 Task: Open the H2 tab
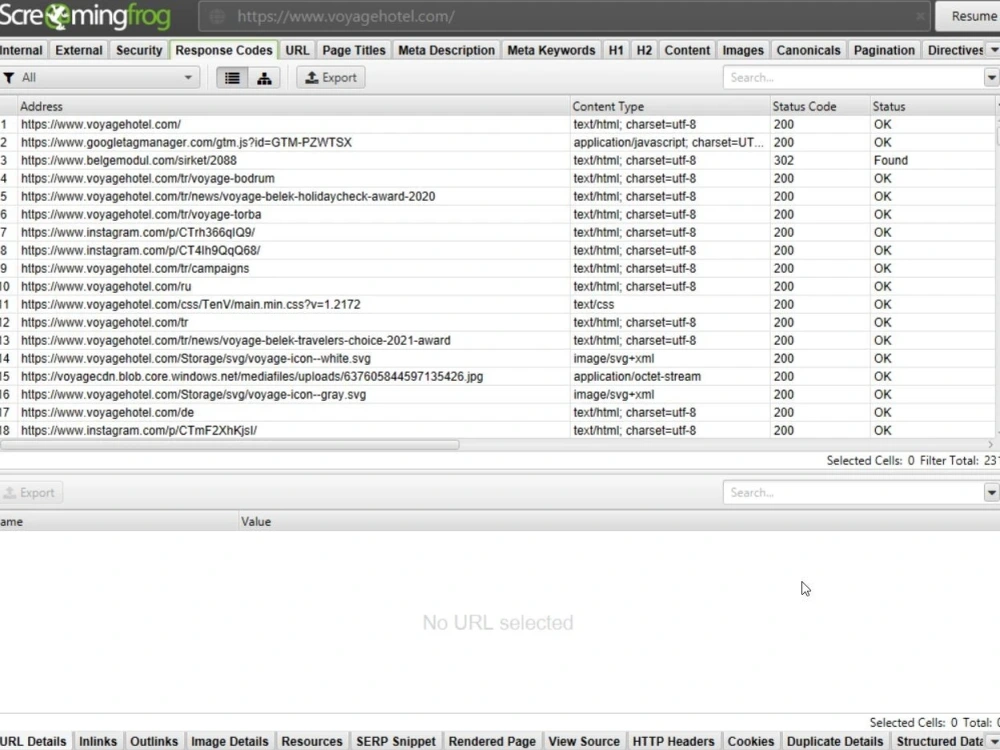pyautogui.click(x=644, y=50)
